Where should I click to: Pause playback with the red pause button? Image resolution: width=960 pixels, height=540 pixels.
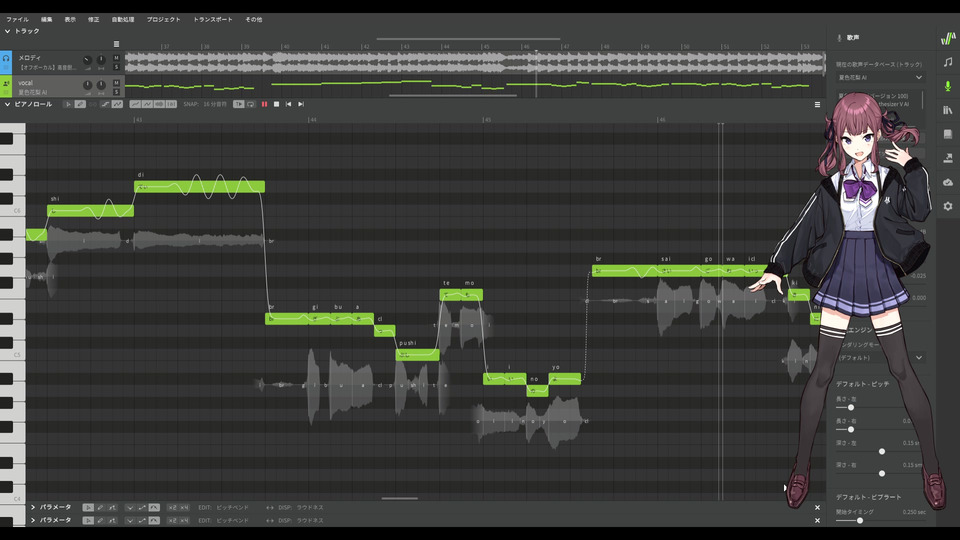(264, 104)
